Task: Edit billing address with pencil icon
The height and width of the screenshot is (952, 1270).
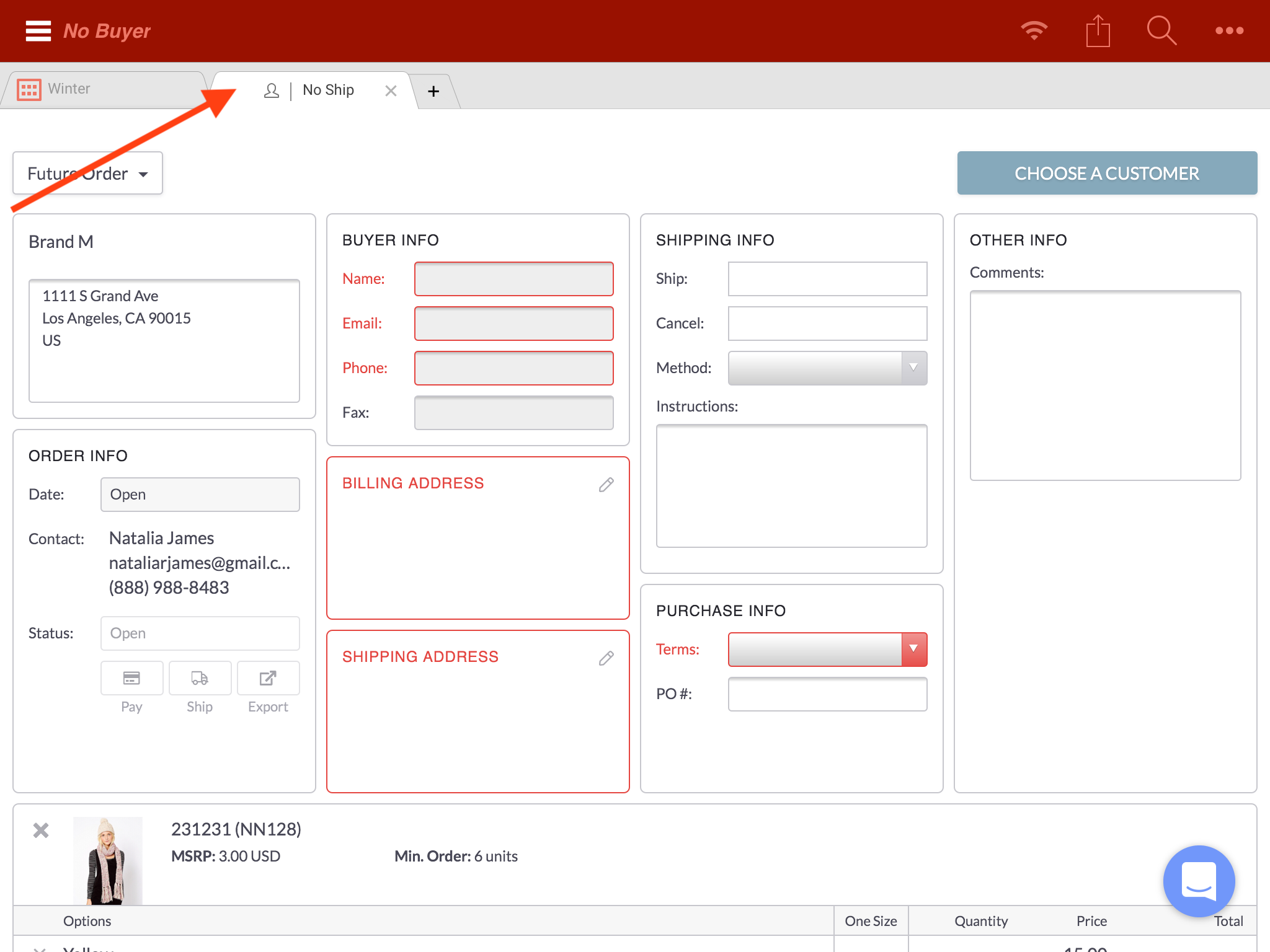Action: [606, 485]
